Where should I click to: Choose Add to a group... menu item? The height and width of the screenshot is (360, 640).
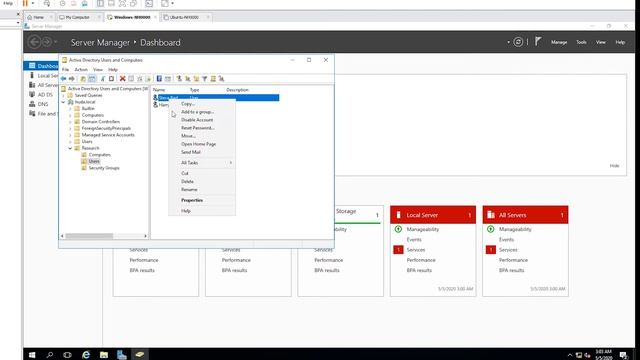tap(202, 112)
